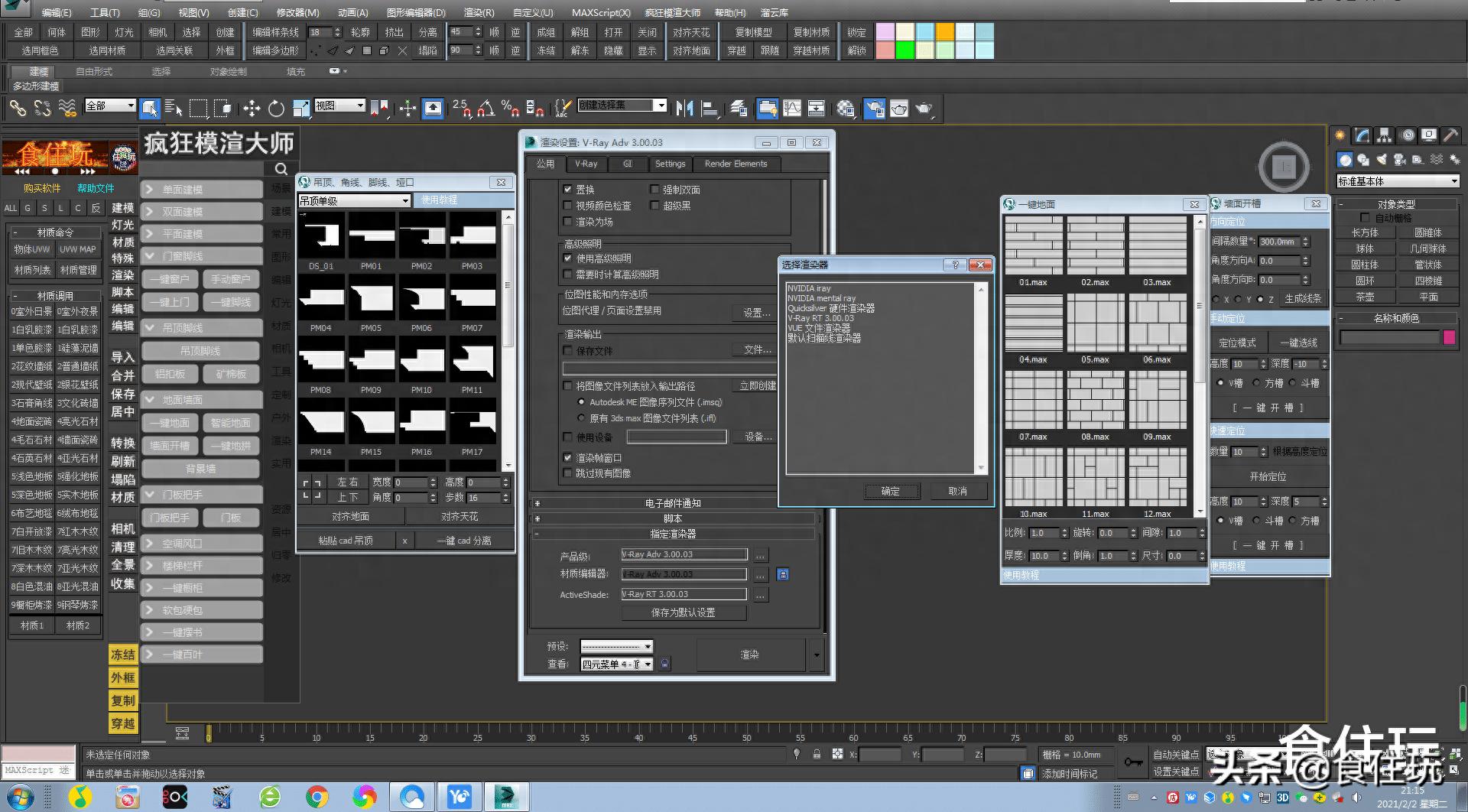Open the Modify panel tab icon
Image resolution: width=1468 pixels, height=812 pixels.
pyautogui.click(x=1362, y=135)
